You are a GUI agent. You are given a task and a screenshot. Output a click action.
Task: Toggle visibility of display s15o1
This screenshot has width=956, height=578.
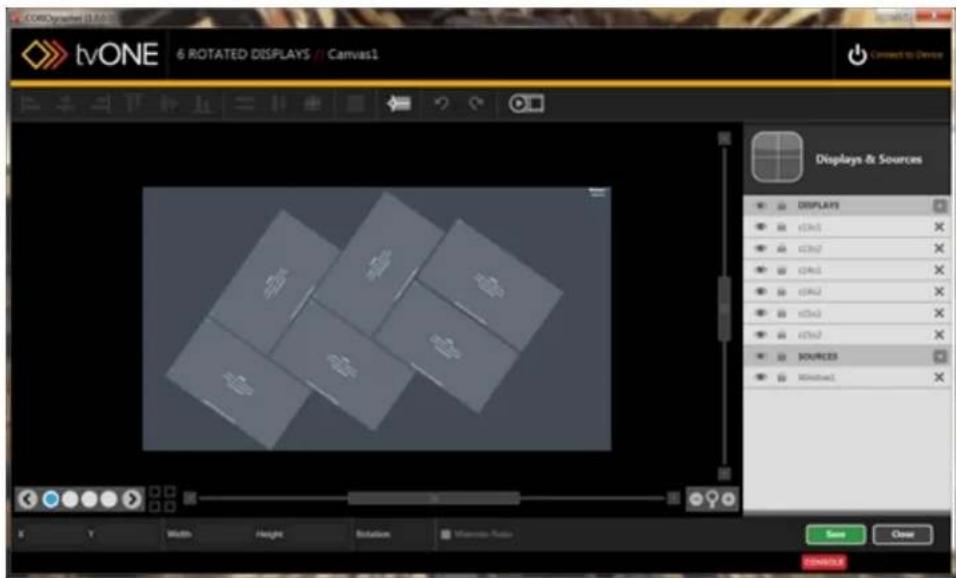760,313
